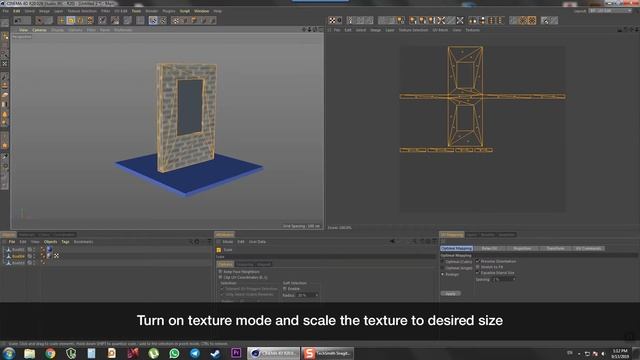Click the highlighted UV polygons mode icon
The image size is (640, 360).
[153, 20]
